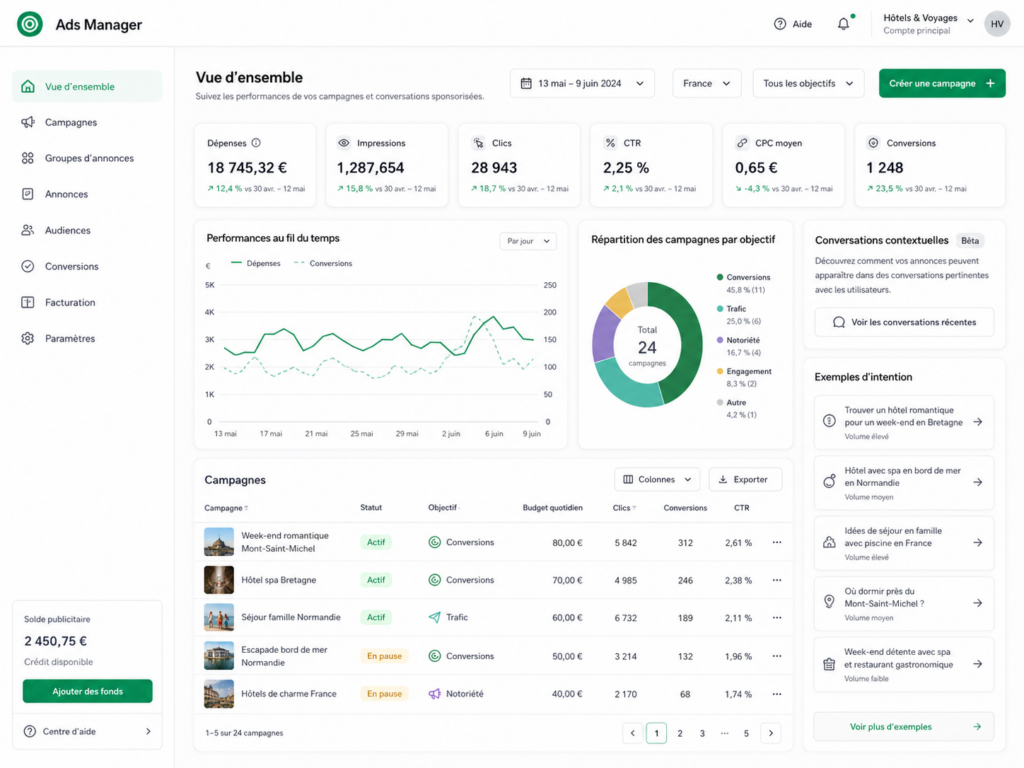This screenshot has height=768, width=1024.
Task: Open options menu for Hôtels de charme France
Action: coord(776,694)
